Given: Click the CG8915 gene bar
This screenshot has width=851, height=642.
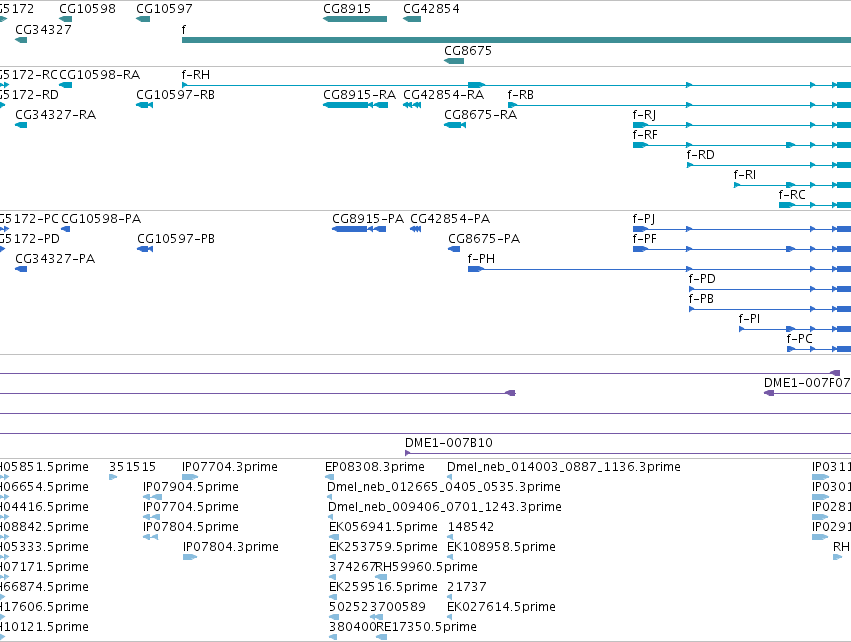Looking at the screenshot, I should (355, 19).
